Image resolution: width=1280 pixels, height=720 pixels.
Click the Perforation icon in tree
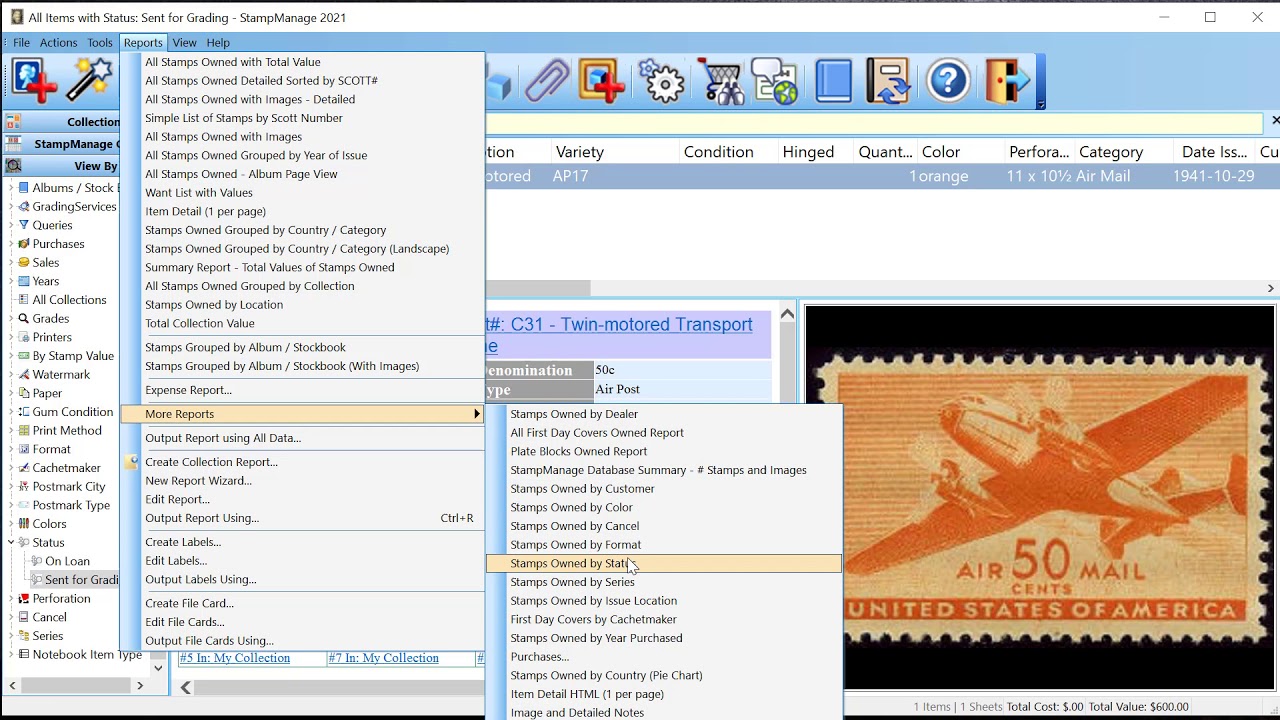tap(24, 599)
